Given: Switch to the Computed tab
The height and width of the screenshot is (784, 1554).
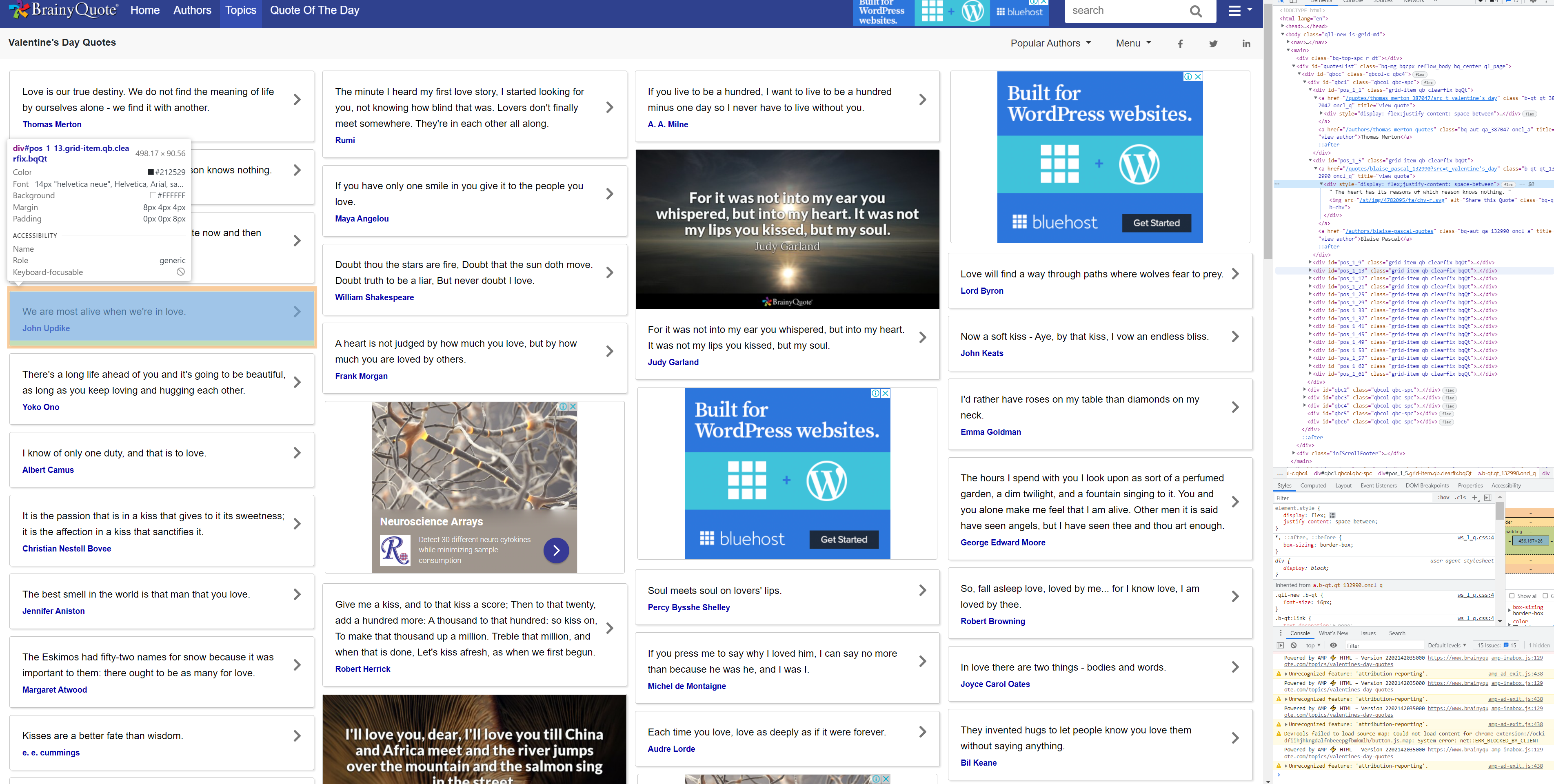Looking at the screenshot, I should tap(1313, 485).
